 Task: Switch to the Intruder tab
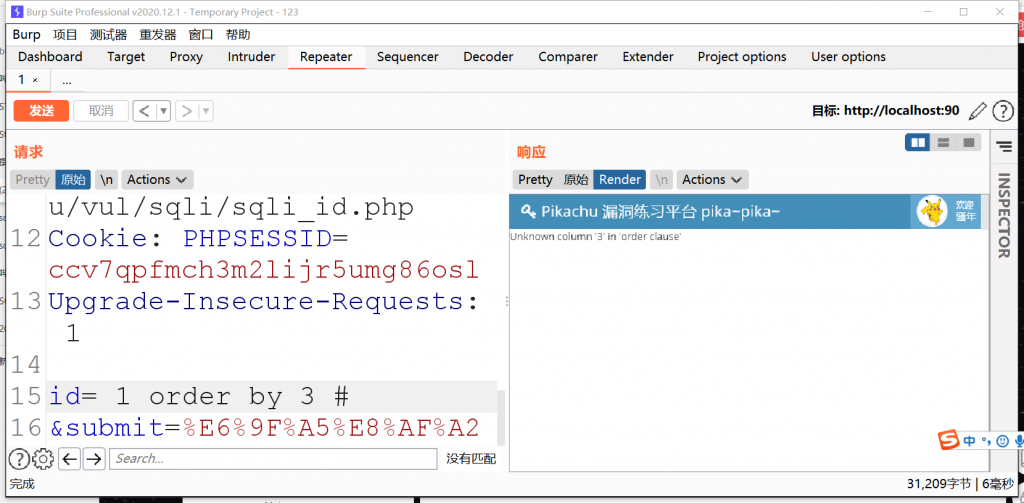click(x=251, y=57)
